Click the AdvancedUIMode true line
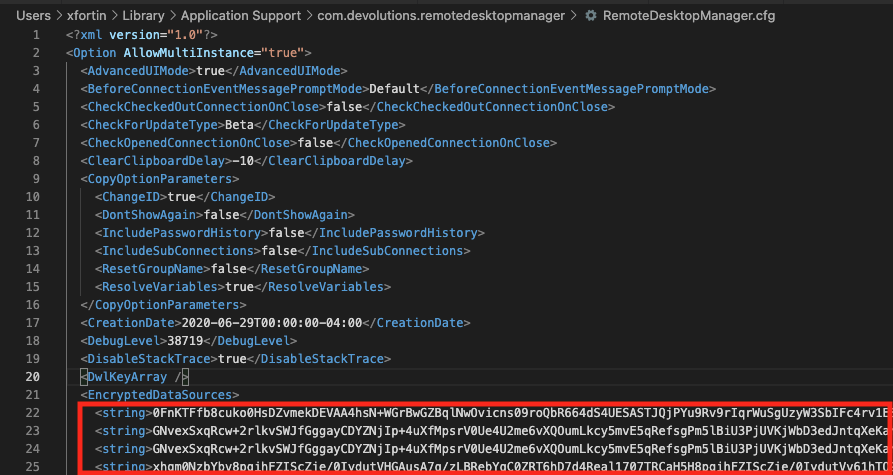This screenshot has width=893, height=475. point(214,71)
